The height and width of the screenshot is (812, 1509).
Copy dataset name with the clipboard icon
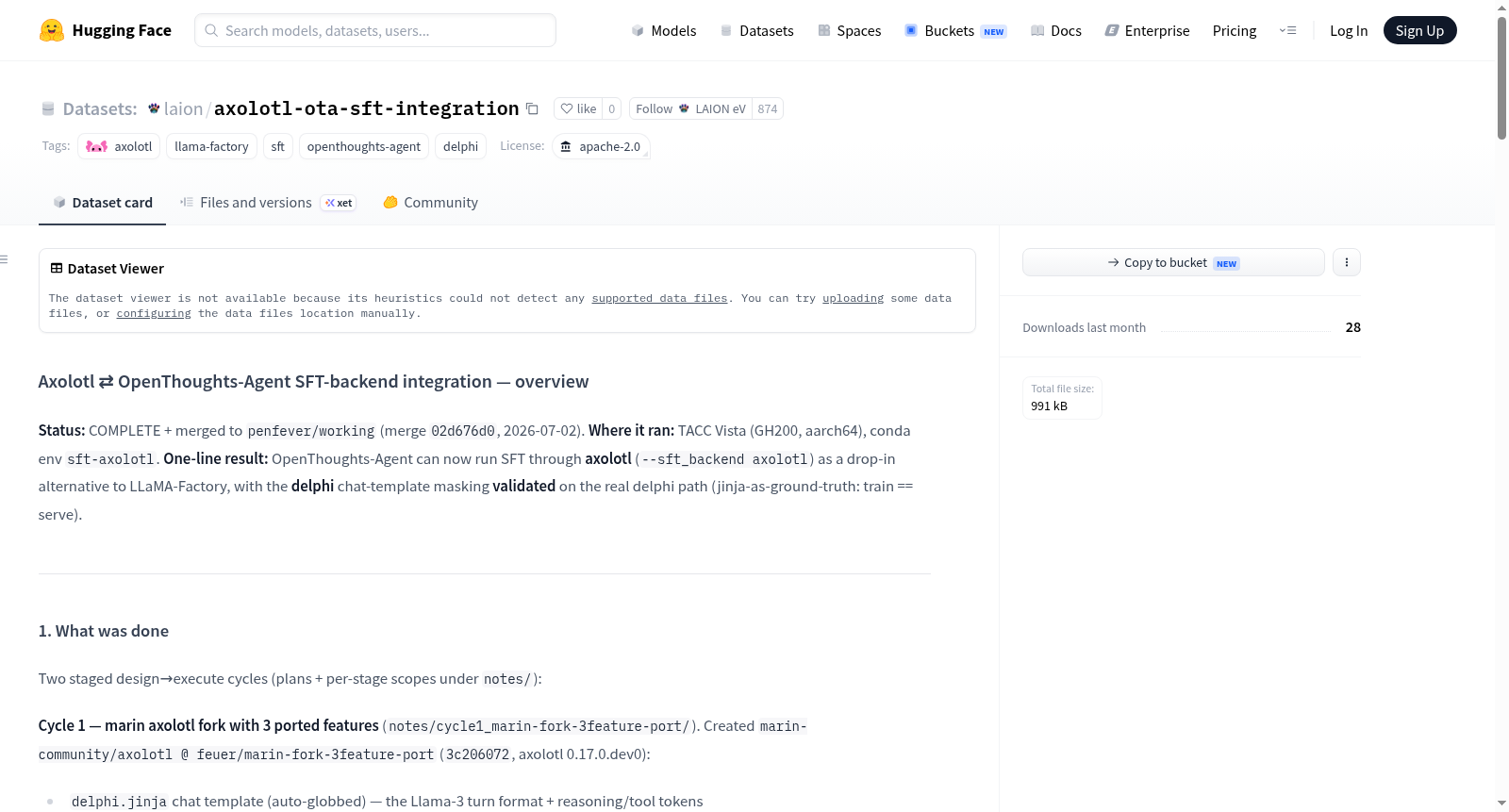coord(532,108)
